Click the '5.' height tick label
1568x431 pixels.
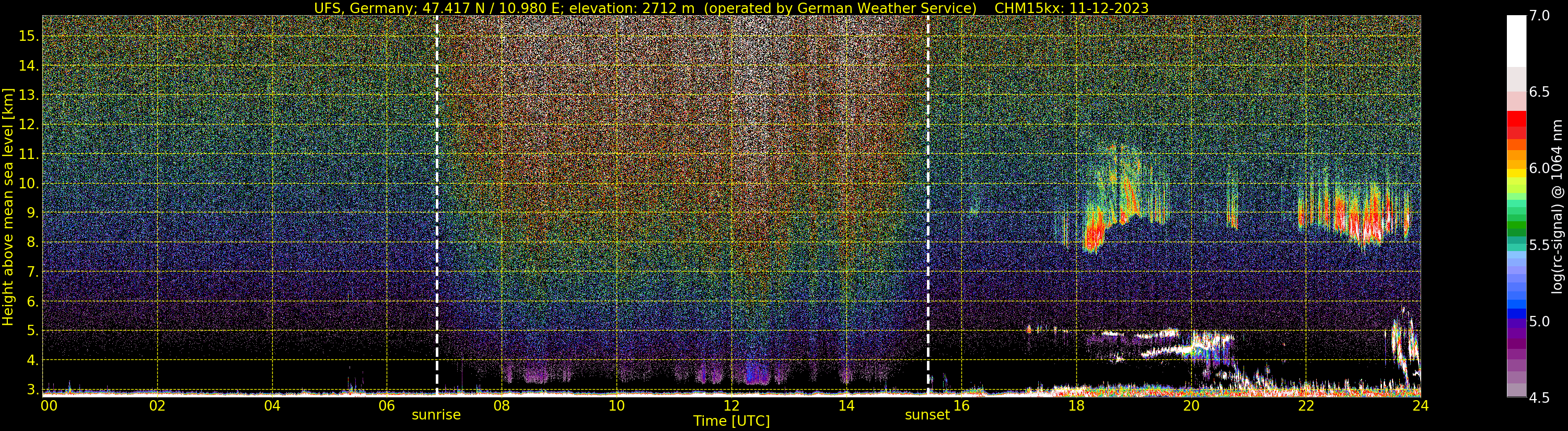tap(33, 331)
